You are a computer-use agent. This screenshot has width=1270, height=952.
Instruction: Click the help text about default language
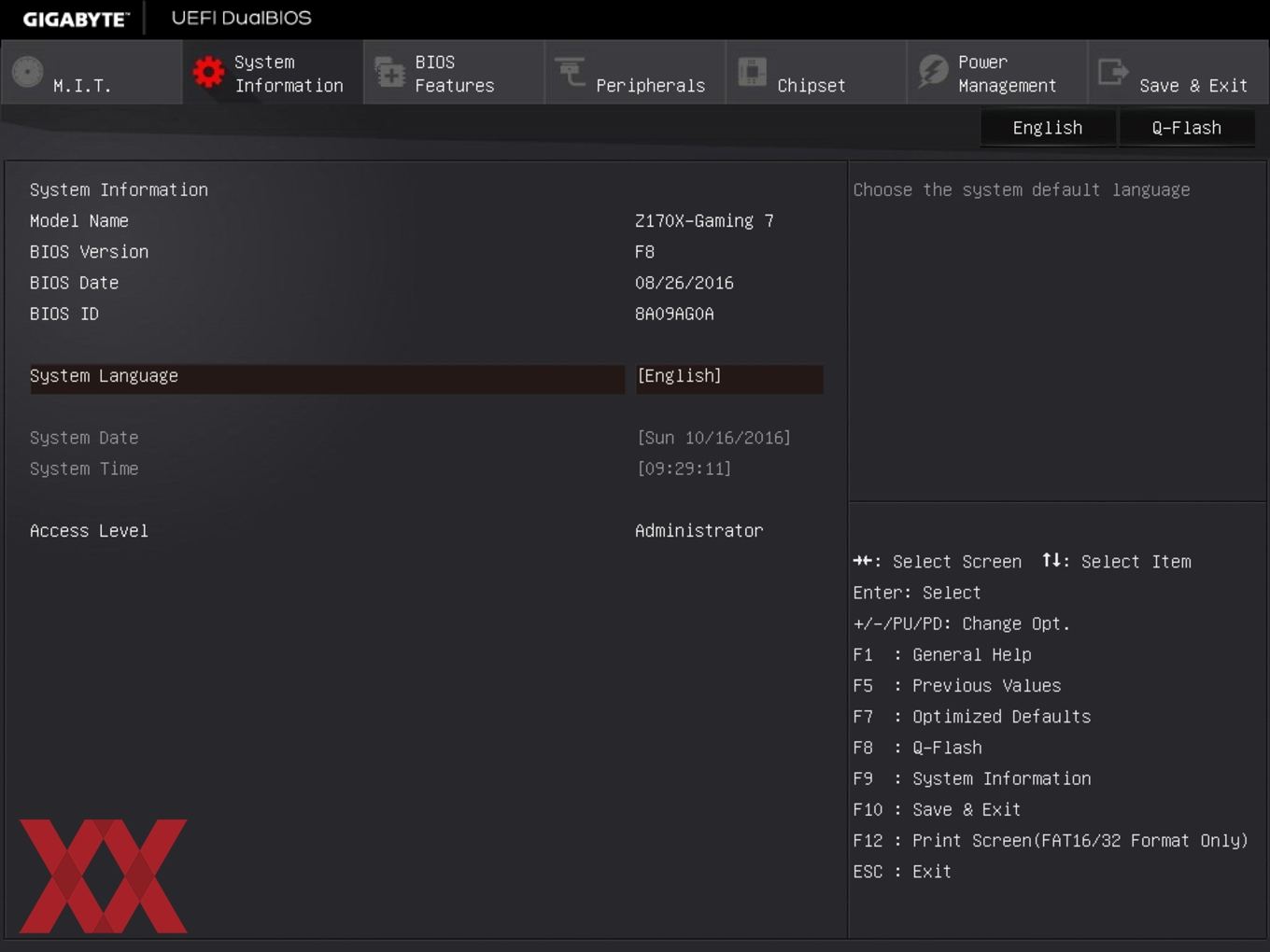(x=1022, y=189)
